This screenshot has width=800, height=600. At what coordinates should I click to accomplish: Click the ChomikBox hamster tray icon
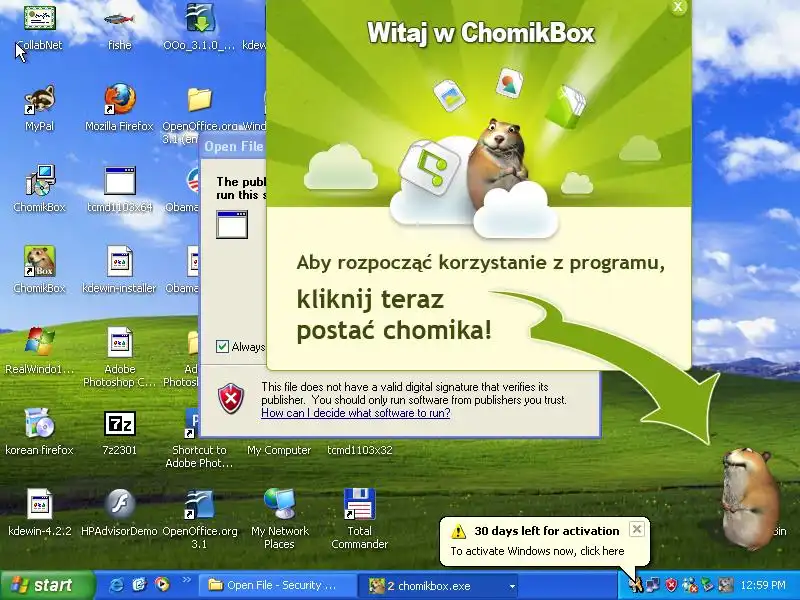[x=726, y=585]
